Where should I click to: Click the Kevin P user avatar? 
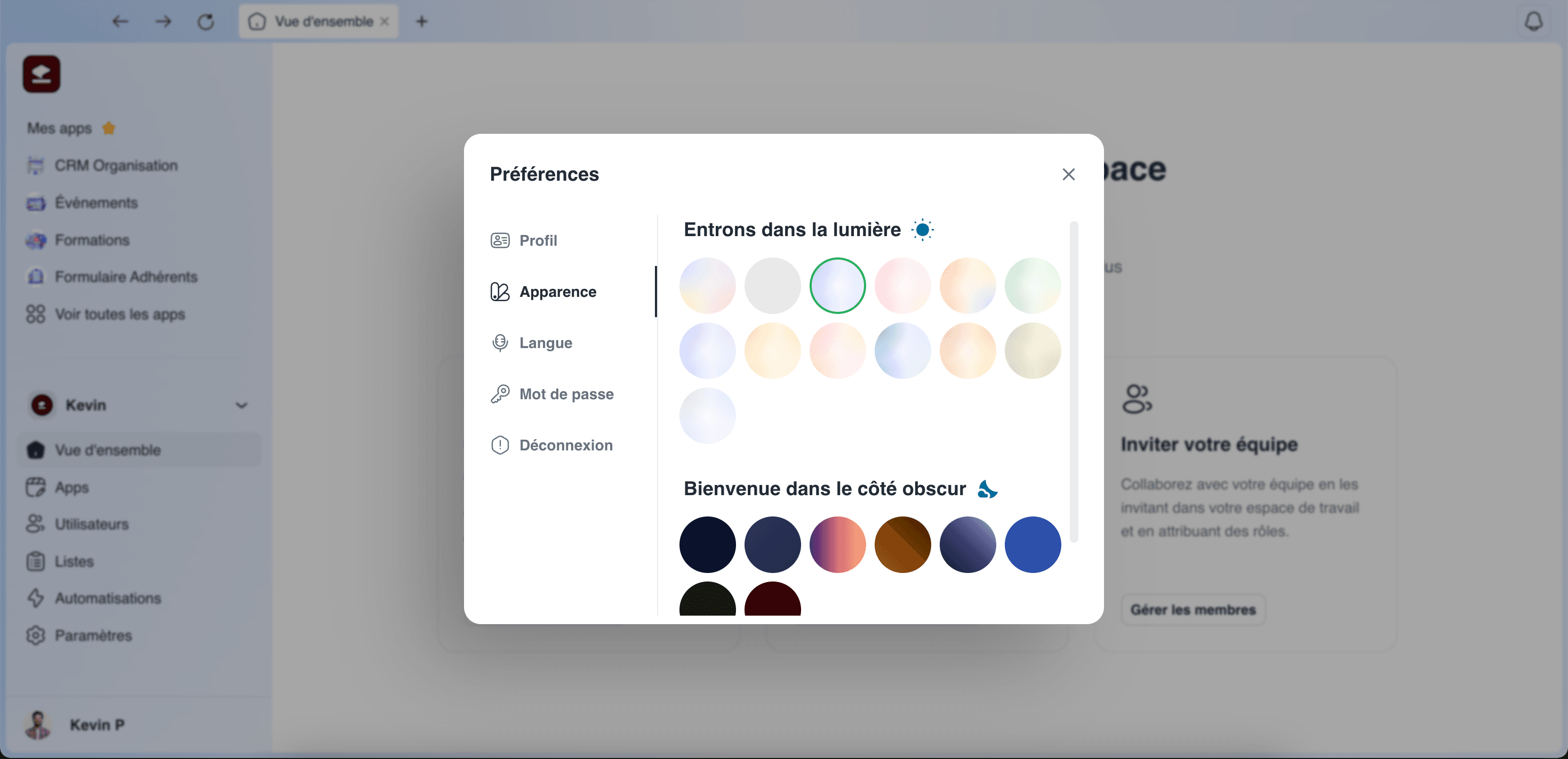tap(38, 725)
